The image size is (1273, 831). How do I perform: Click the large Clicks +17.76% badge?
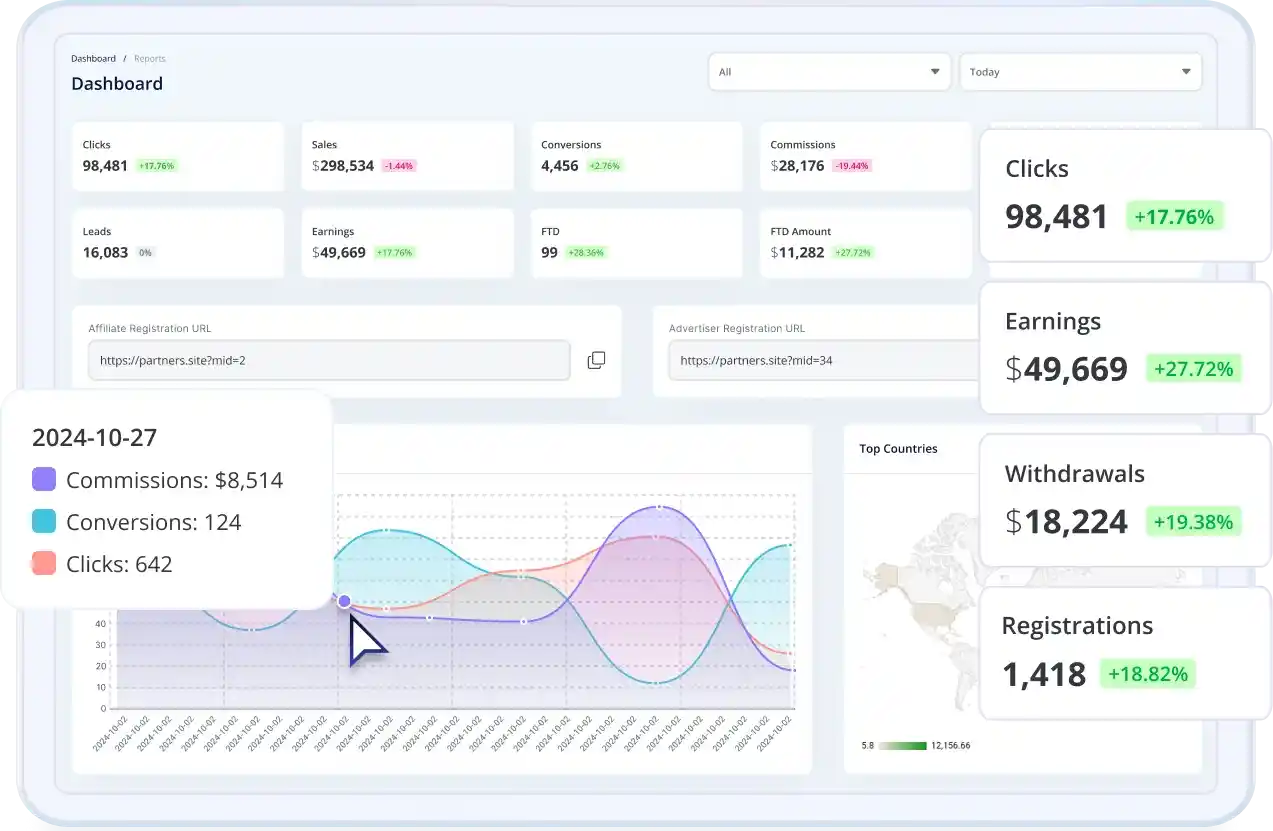[1175, 217]
